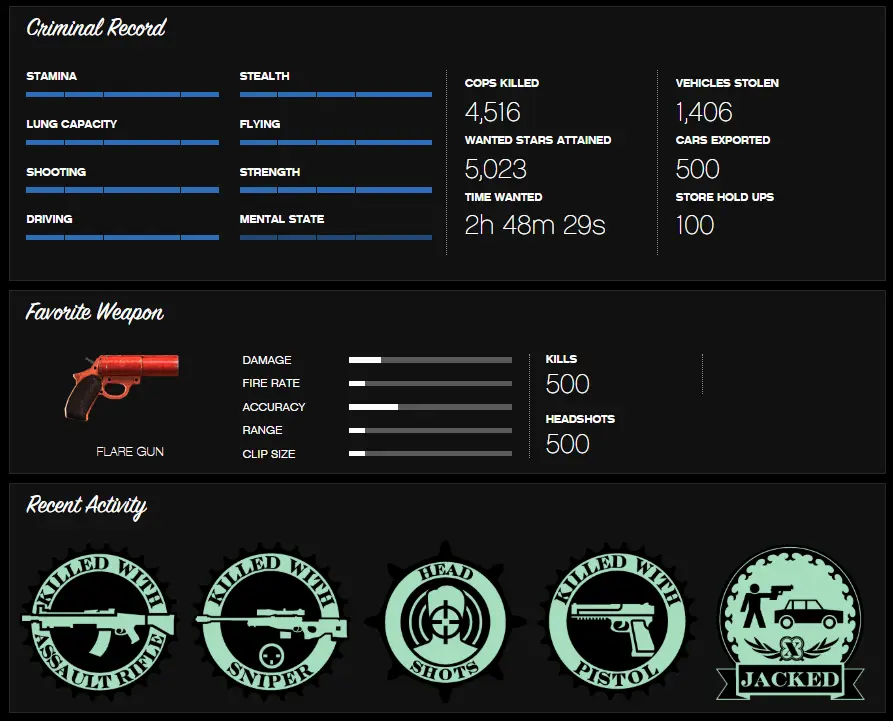Click the Shooting skill bar
This screenshot has height=721, width=893.
(122, 190)
